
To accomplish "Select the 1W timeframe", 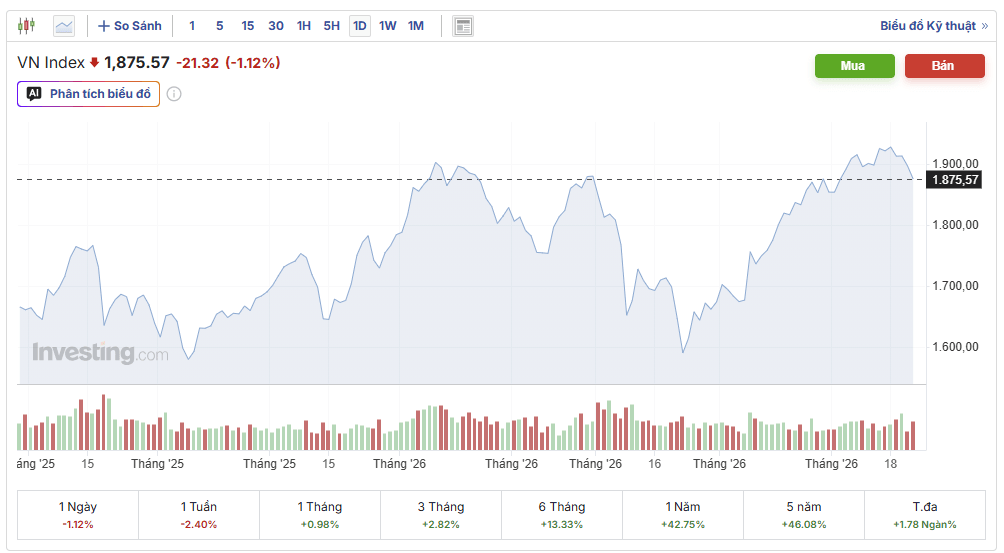I will pyautogui.click(x=387, y=26).
